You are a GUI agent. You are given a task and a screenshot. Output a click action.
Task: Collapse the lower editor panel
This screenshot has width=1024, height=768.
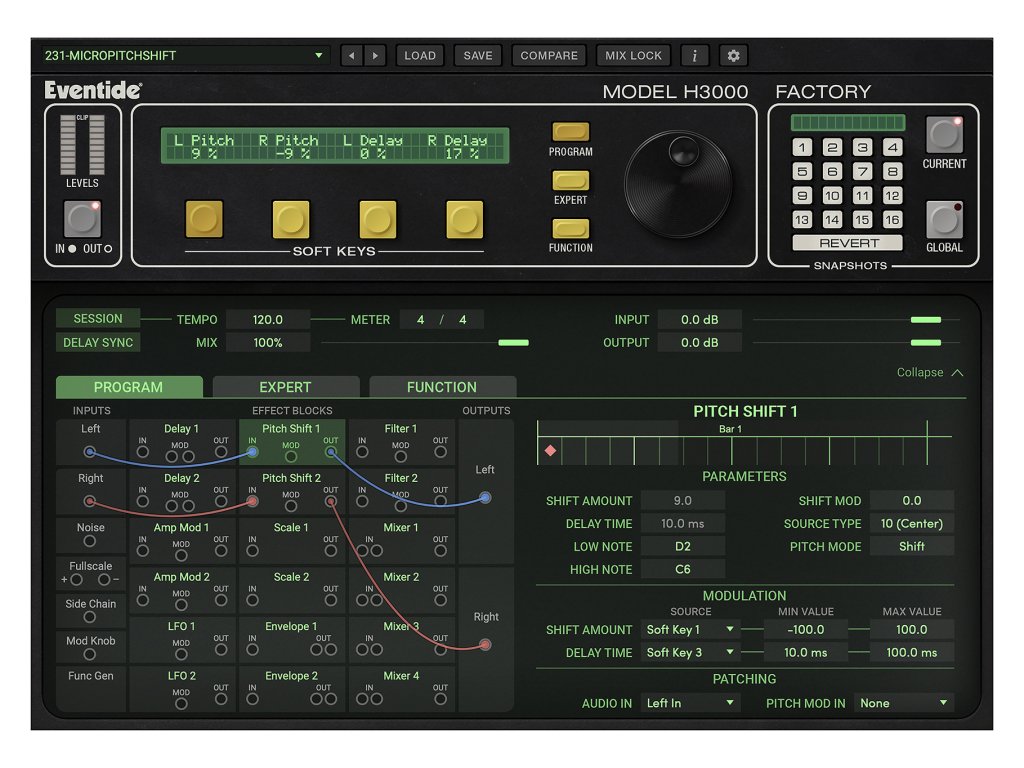(x=930, y=372)
